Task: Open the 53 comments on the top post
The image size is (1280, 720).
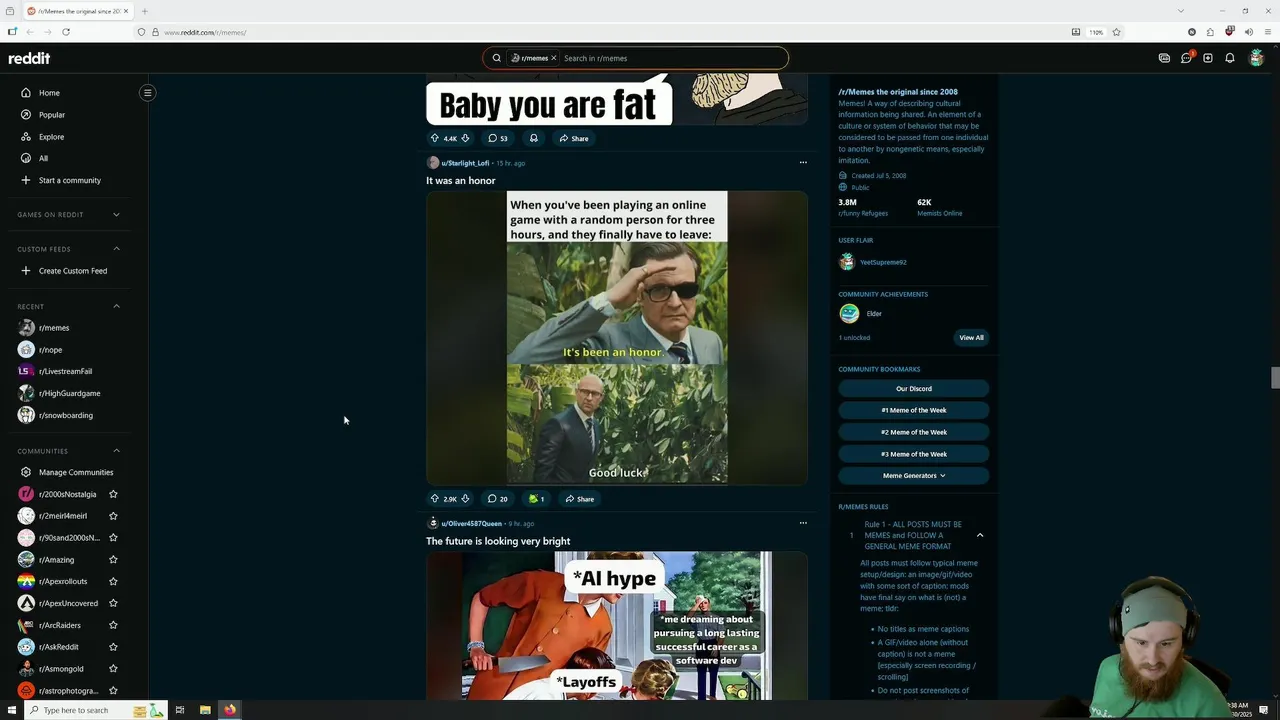Action: coord(498,138)
